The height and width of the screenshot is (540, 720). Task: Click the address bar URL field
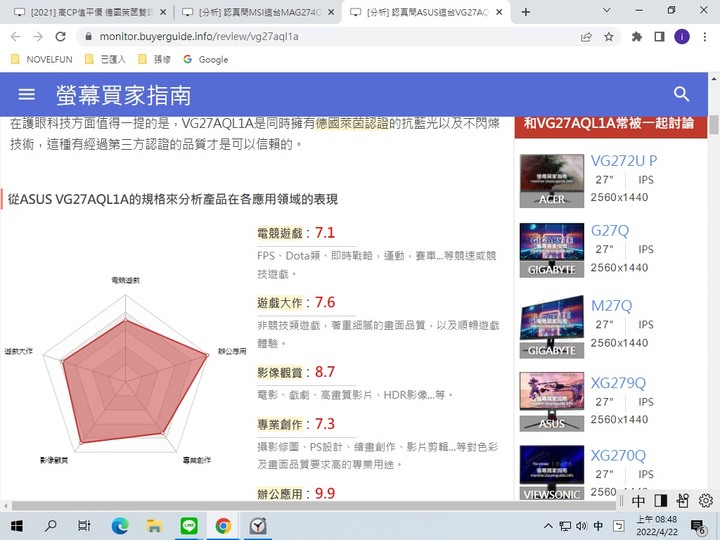pyautogui.click(x=335, y=37)
